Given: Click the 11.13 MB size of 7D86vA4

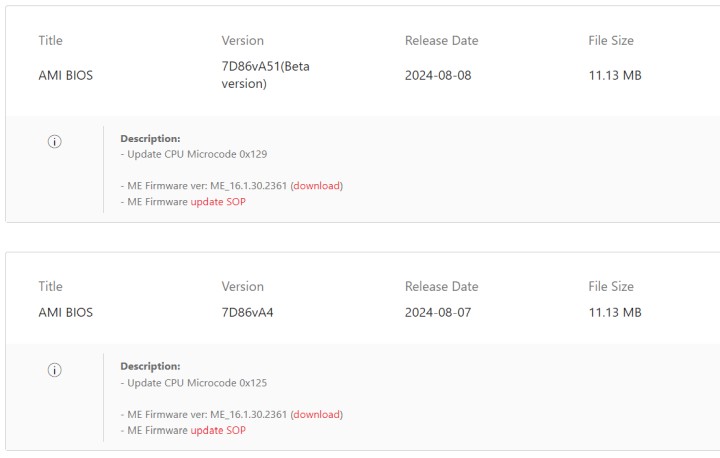Looking at the screenshot, I should [614, 312].
